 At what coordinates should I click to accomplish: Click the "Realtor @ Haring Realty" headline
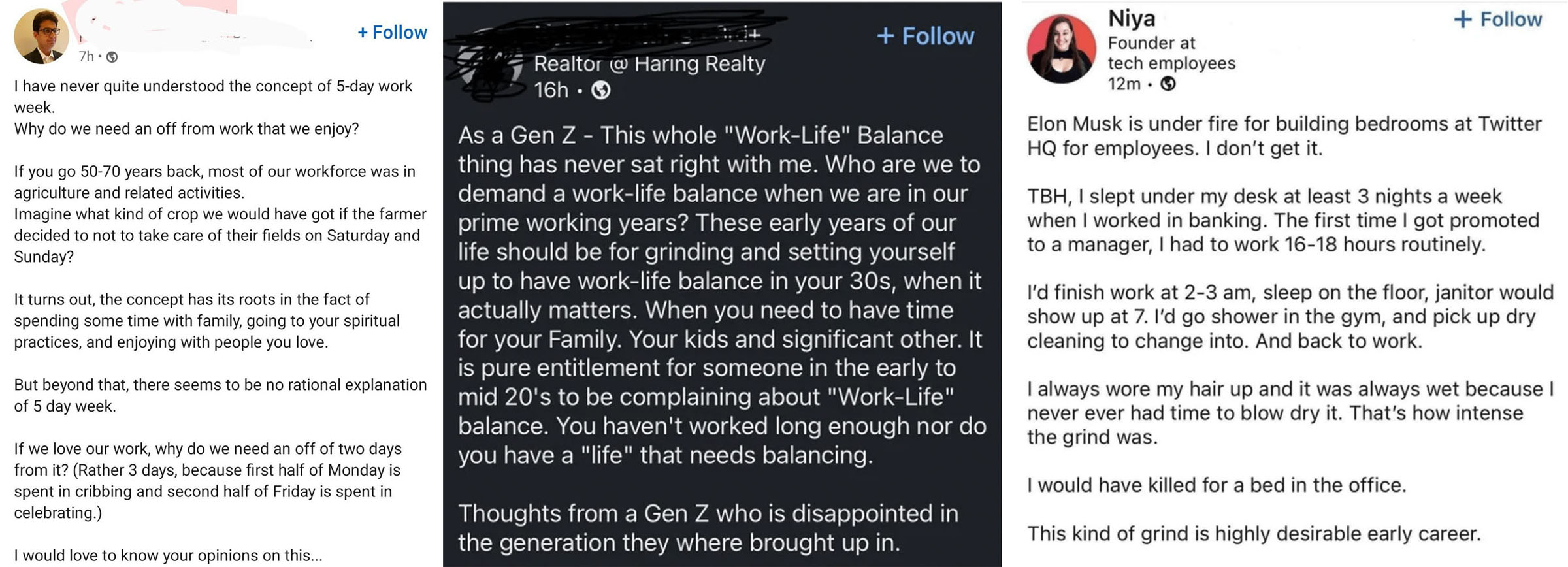point(649,64)
